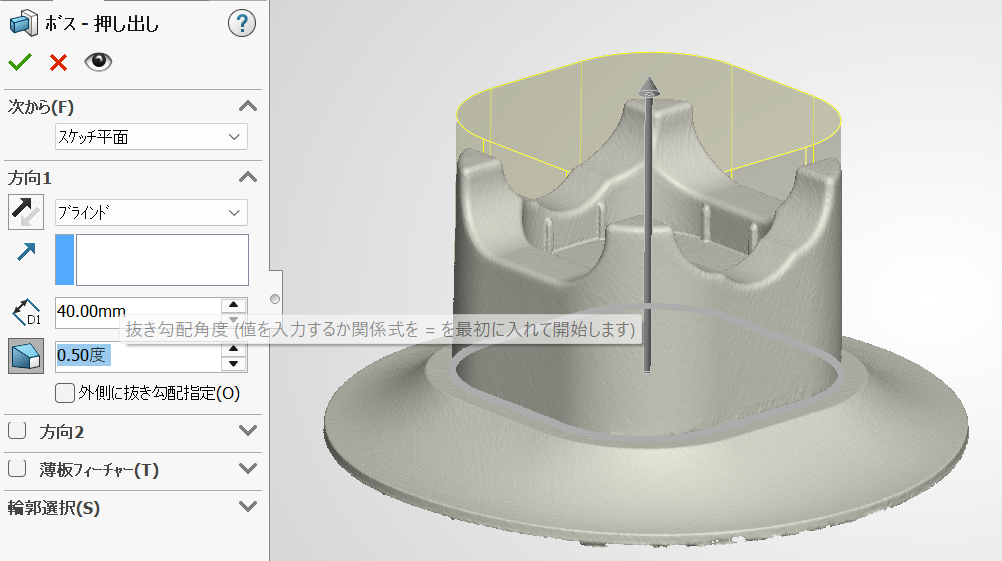Cancel the feature with the red X
This screenshot has height=561, width=1002.
(x=58, y=62)
